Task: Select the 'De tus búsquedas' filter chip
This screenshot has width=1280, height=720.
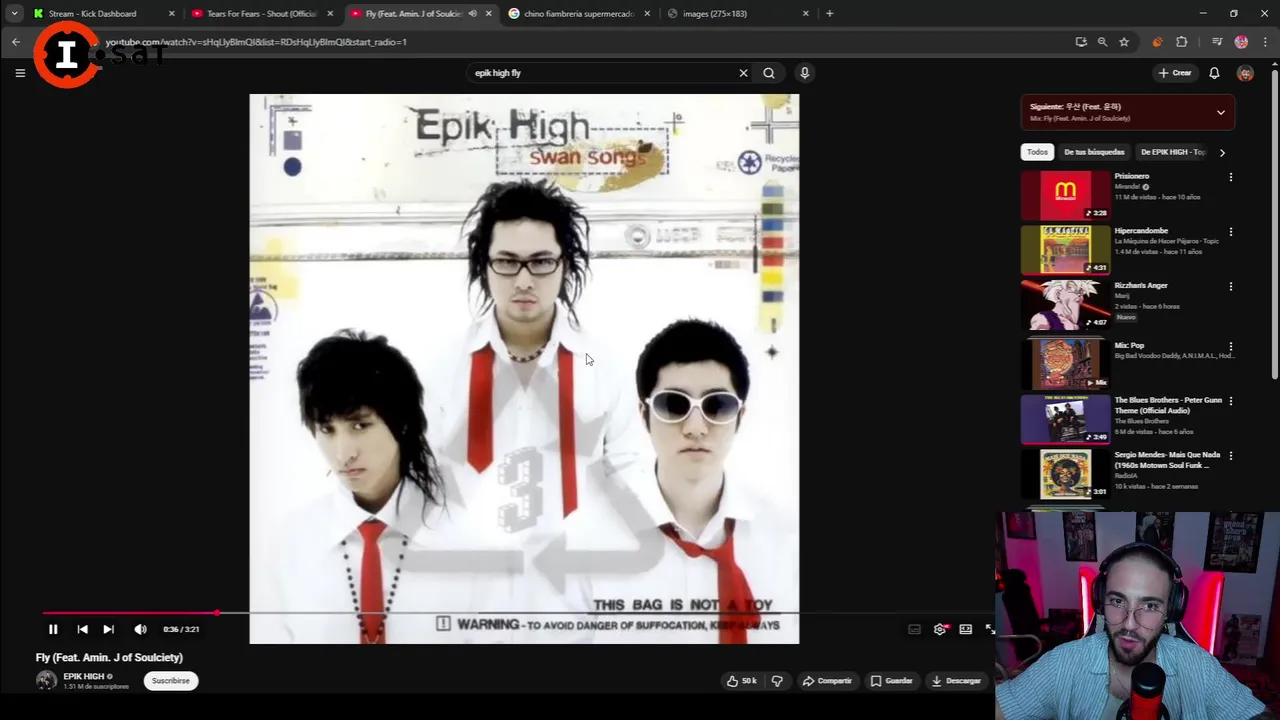Action: click(x=1094, y=152)
